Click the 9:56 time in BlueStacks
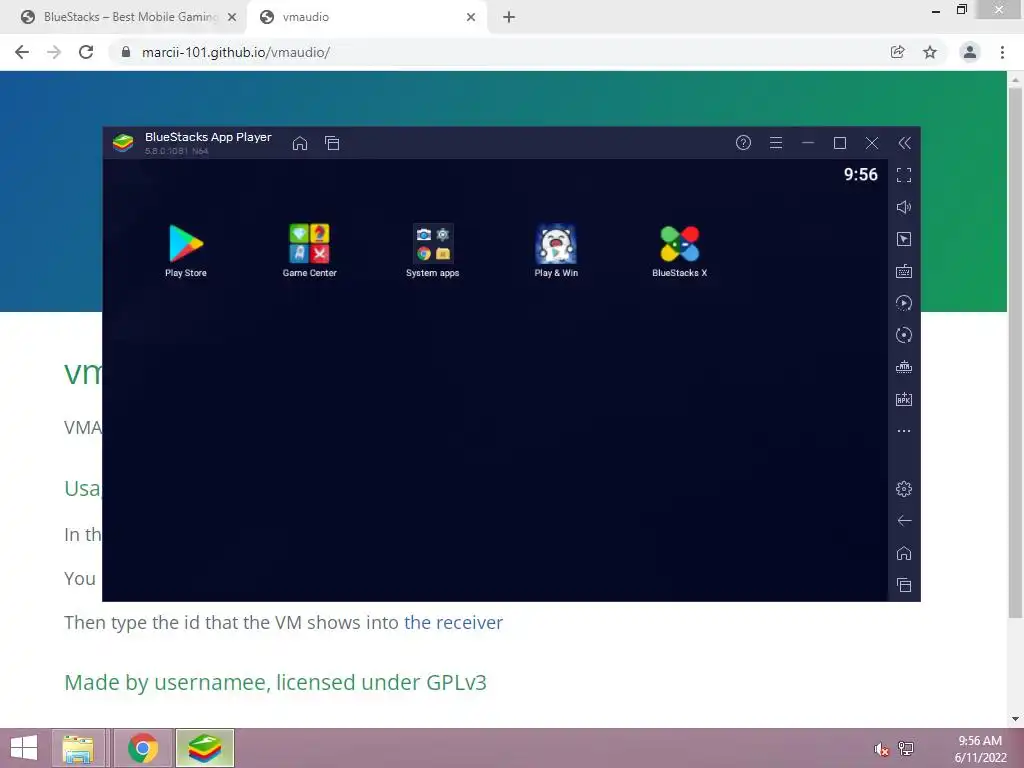 (860, 174)
